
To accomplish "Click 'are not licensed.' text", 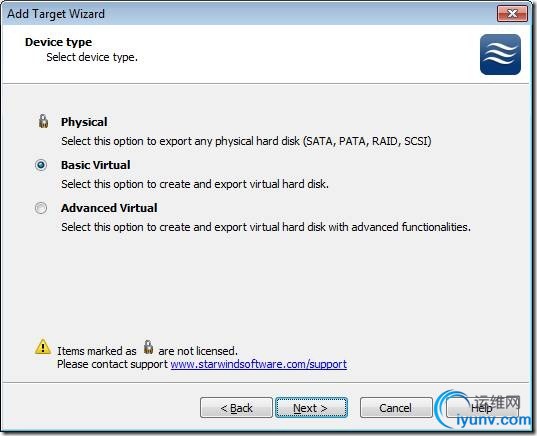I will pyautogui.click(x=198, y=351).
